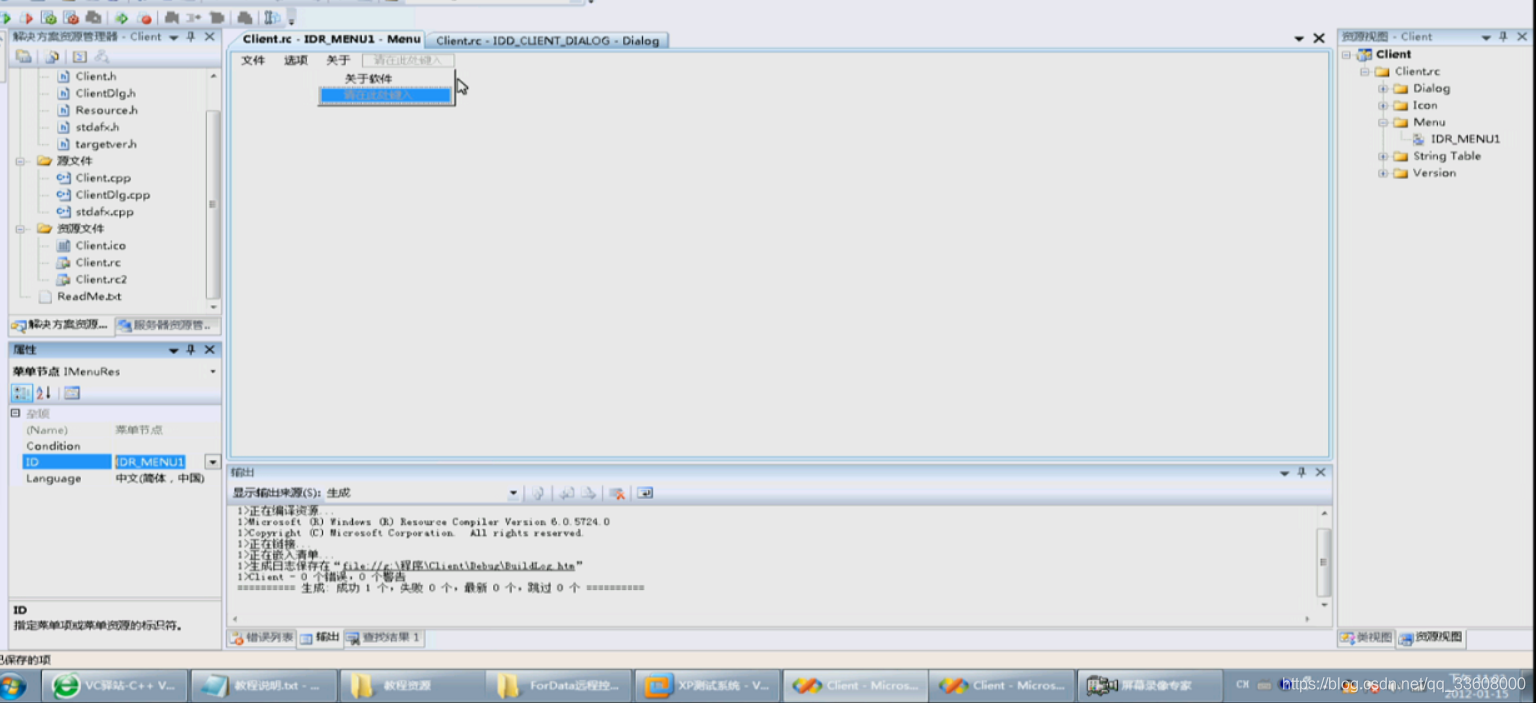This screenshot has width=1536, height=703.
Task: Select Client.rc2 in Solution Explorer
Action: click(101, 279)
